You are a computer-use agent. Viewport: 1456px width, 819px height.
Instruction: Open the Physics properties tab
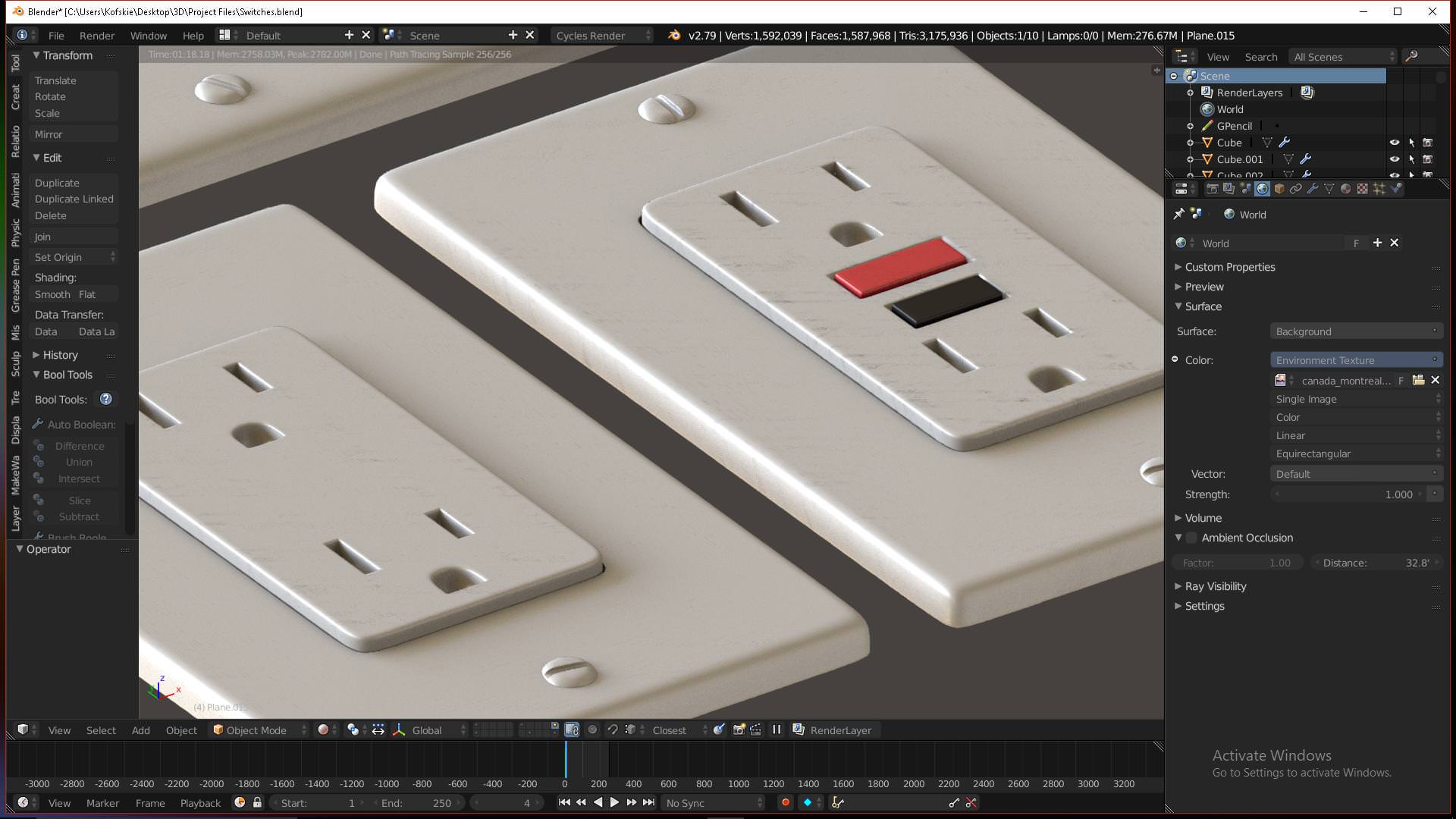1395,189
